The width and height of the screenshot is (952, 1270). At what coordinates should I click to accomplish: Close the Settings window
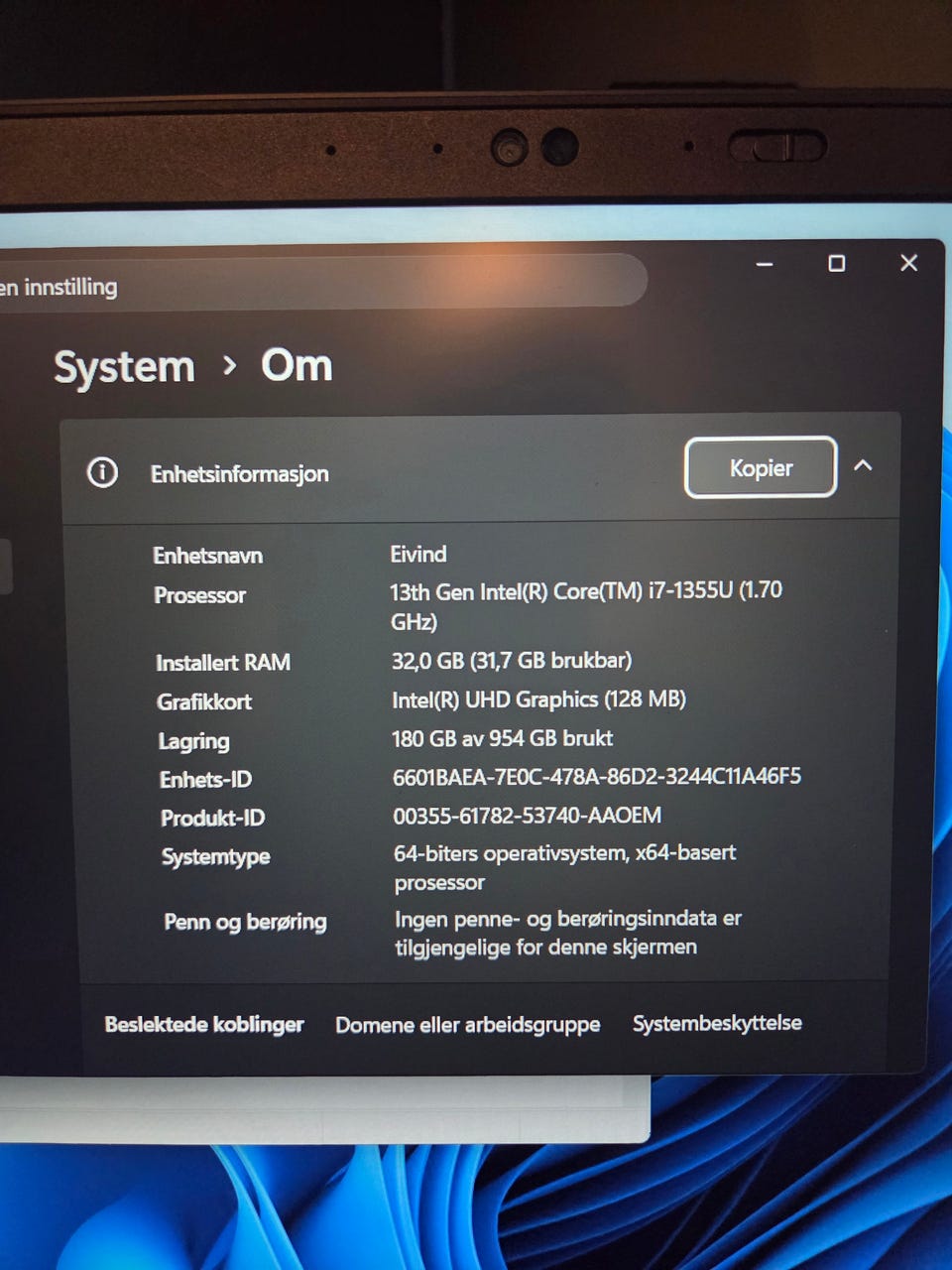point(908,263)
